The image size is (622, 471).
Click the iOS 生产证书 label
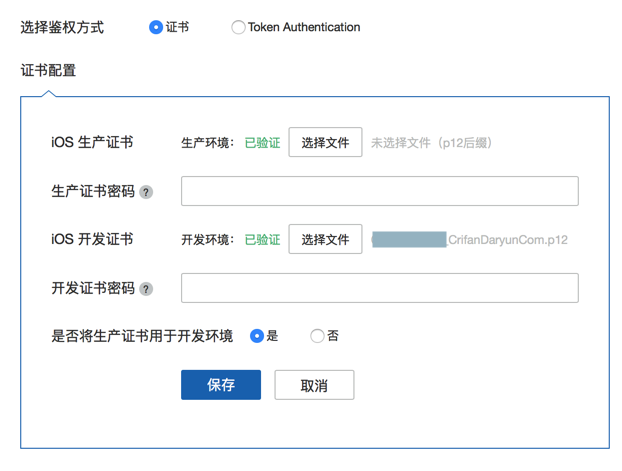click(x=92, y=142)
